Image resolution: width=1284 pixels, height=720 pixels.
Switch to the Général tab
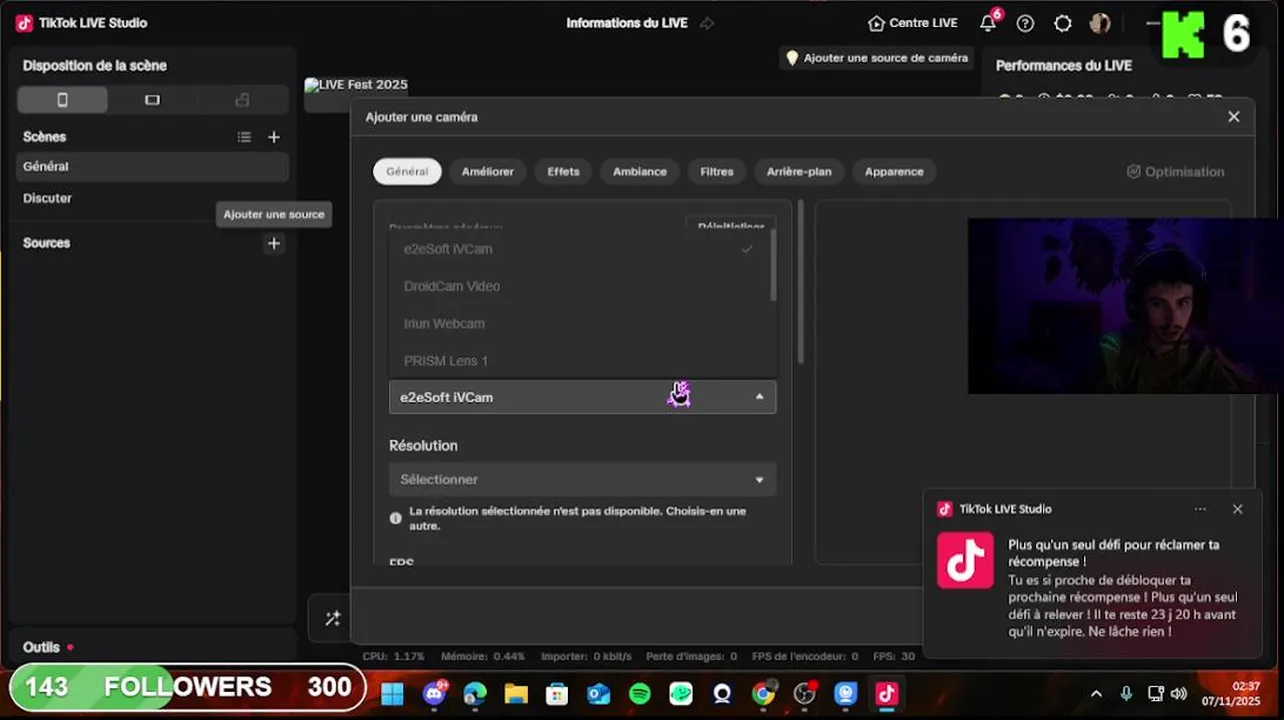point(407,172)
